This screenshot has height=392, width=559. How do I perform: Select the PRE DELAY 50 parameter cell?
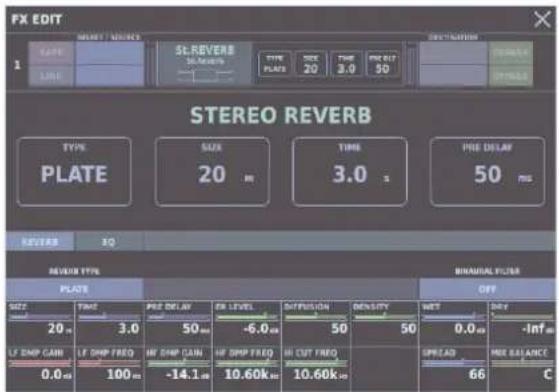pos(178,323)
